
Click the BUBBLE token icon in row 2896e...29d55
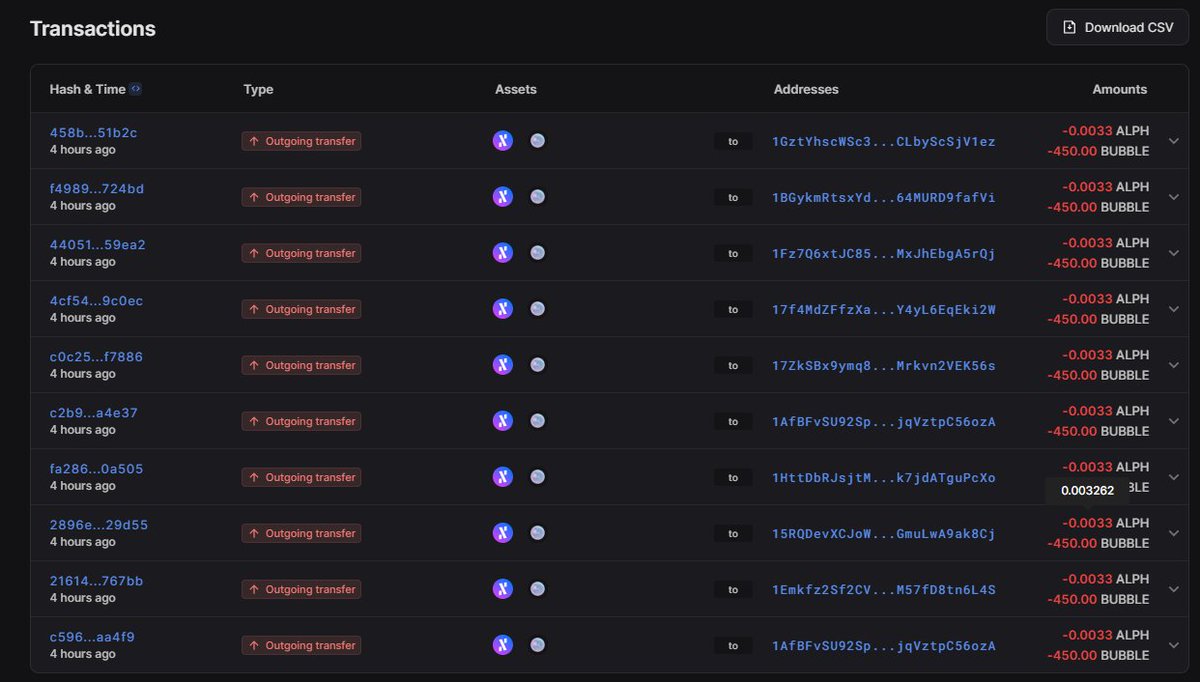pos(538,533)
